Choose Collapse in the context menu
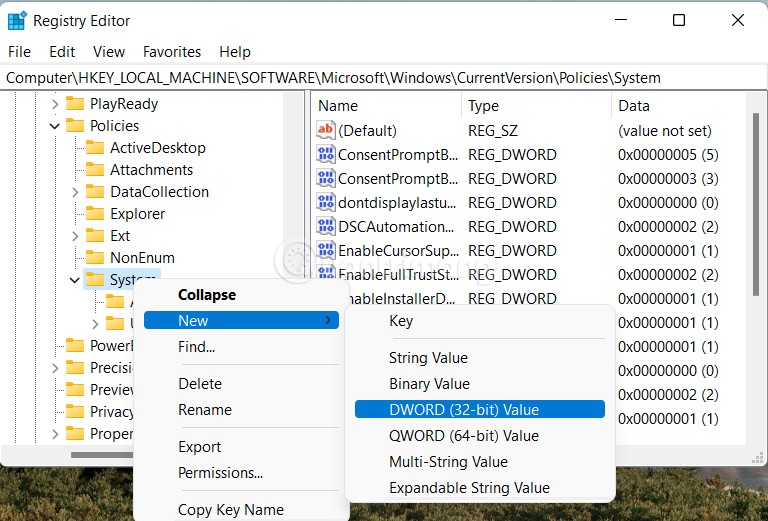 pos(207,295)
